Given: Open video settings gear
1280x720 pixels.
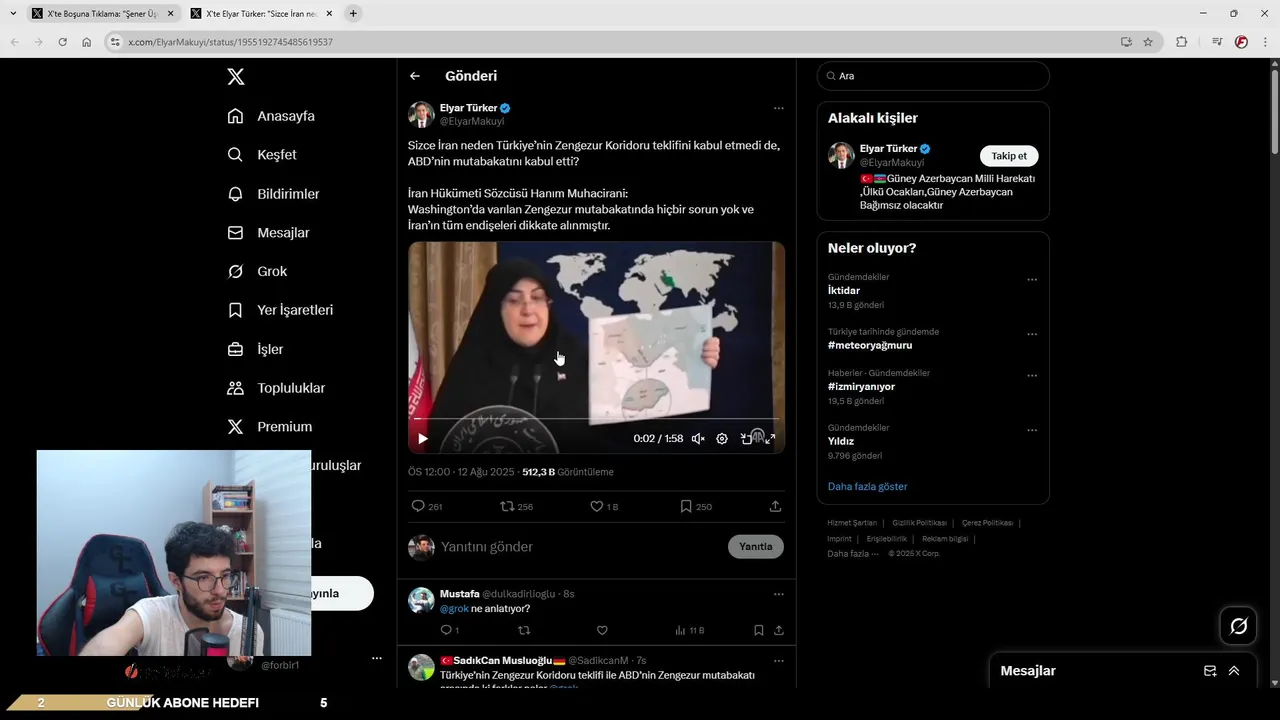Looking at the screenshot, I should (x=722, y=438).
